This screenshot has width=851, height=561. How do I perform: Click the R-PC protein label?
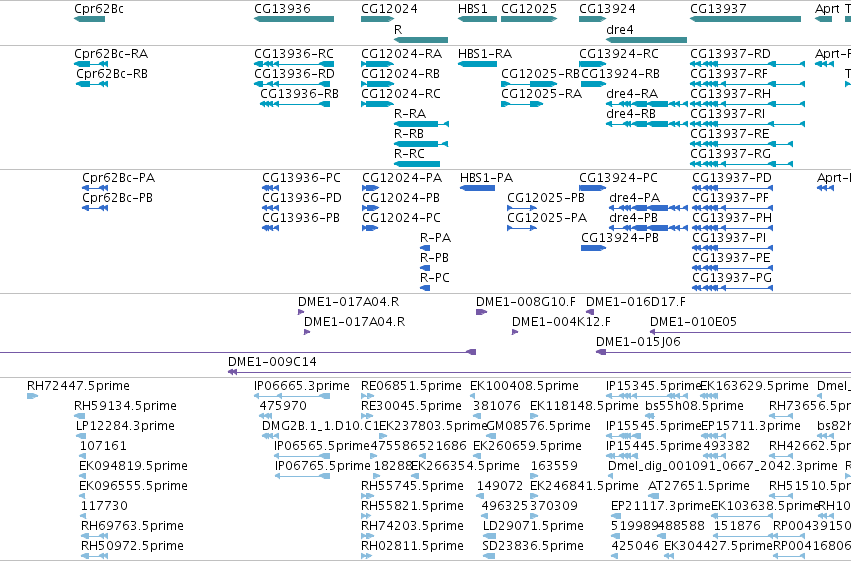pyautogui.click(x=435, y=278)
